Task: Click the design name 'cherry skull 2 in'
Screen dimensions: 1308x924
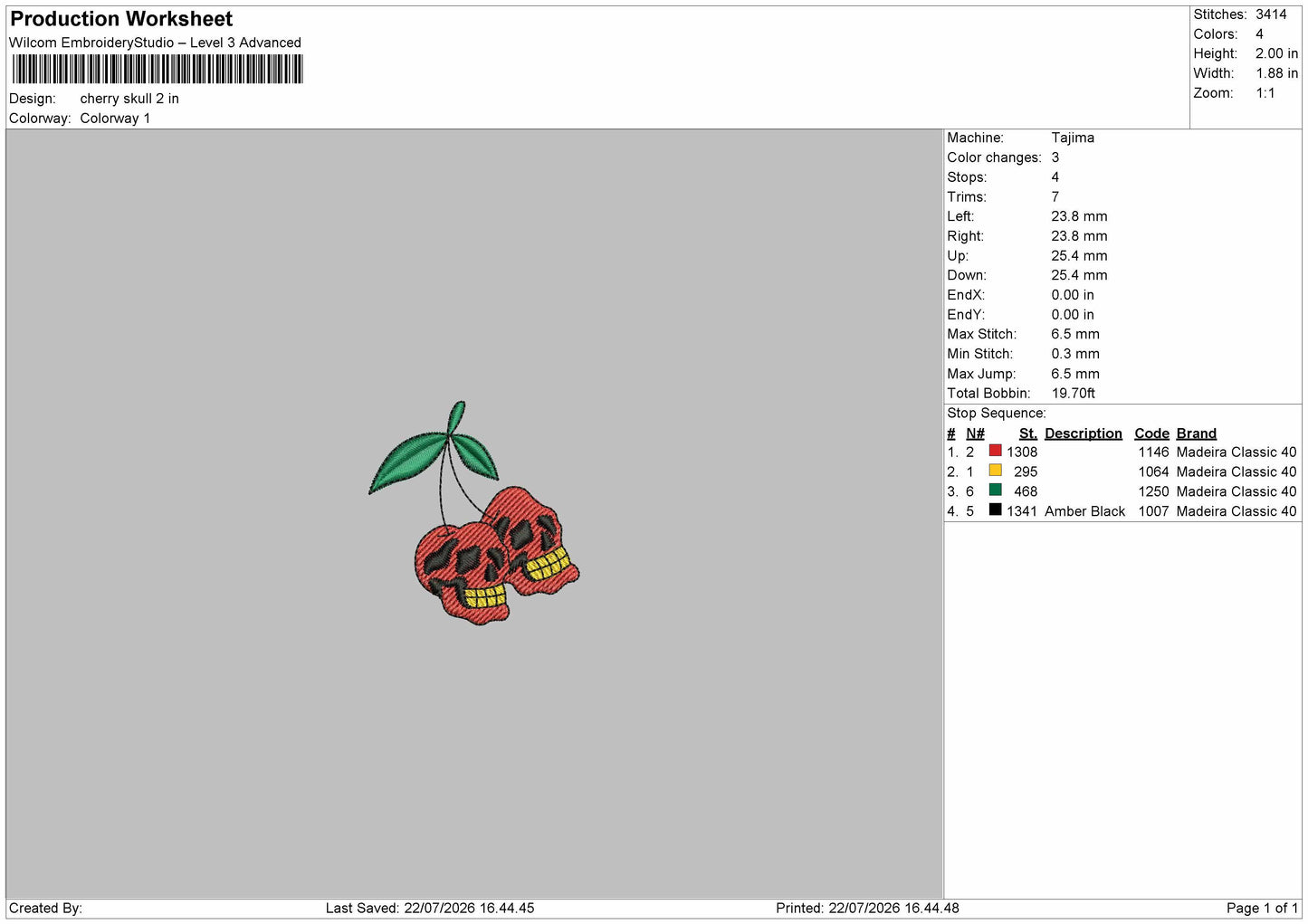Action: point(129,99)
